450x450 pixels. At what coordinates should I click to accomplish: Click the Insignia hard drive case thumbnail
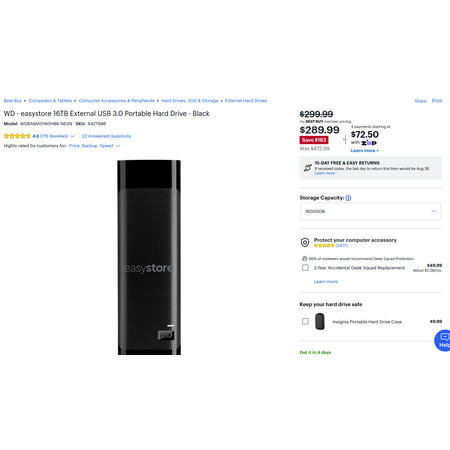pos(320,321)
